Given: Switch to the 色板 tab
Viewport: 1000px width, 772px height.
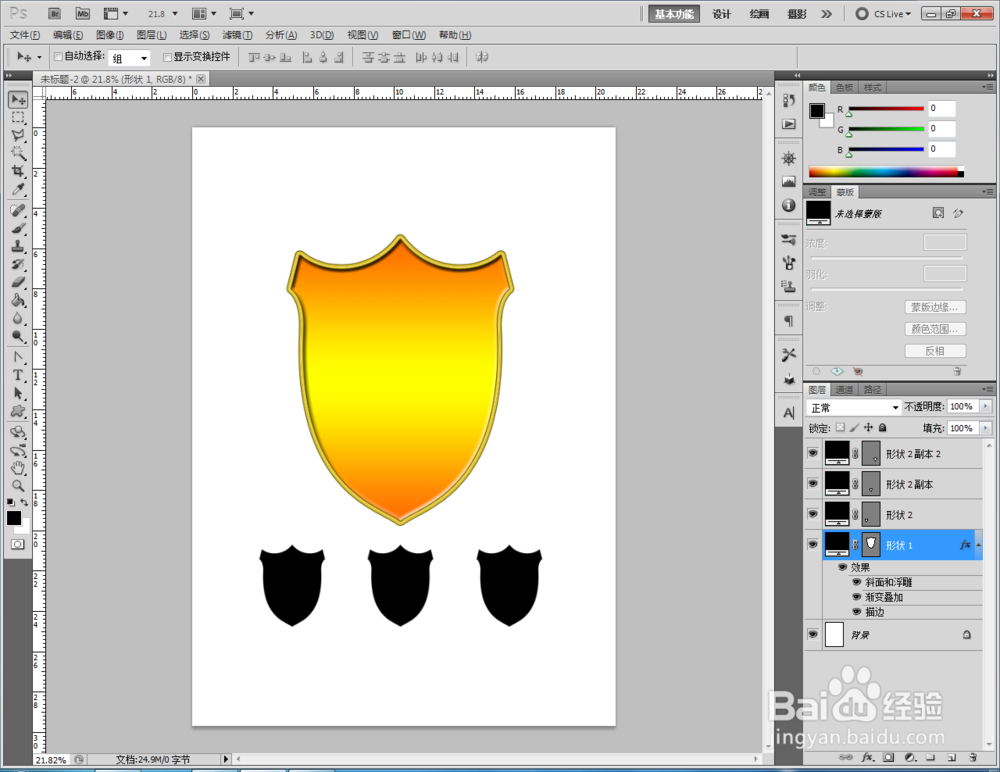Looking at the screenshot, I should (x=844, y=87).
